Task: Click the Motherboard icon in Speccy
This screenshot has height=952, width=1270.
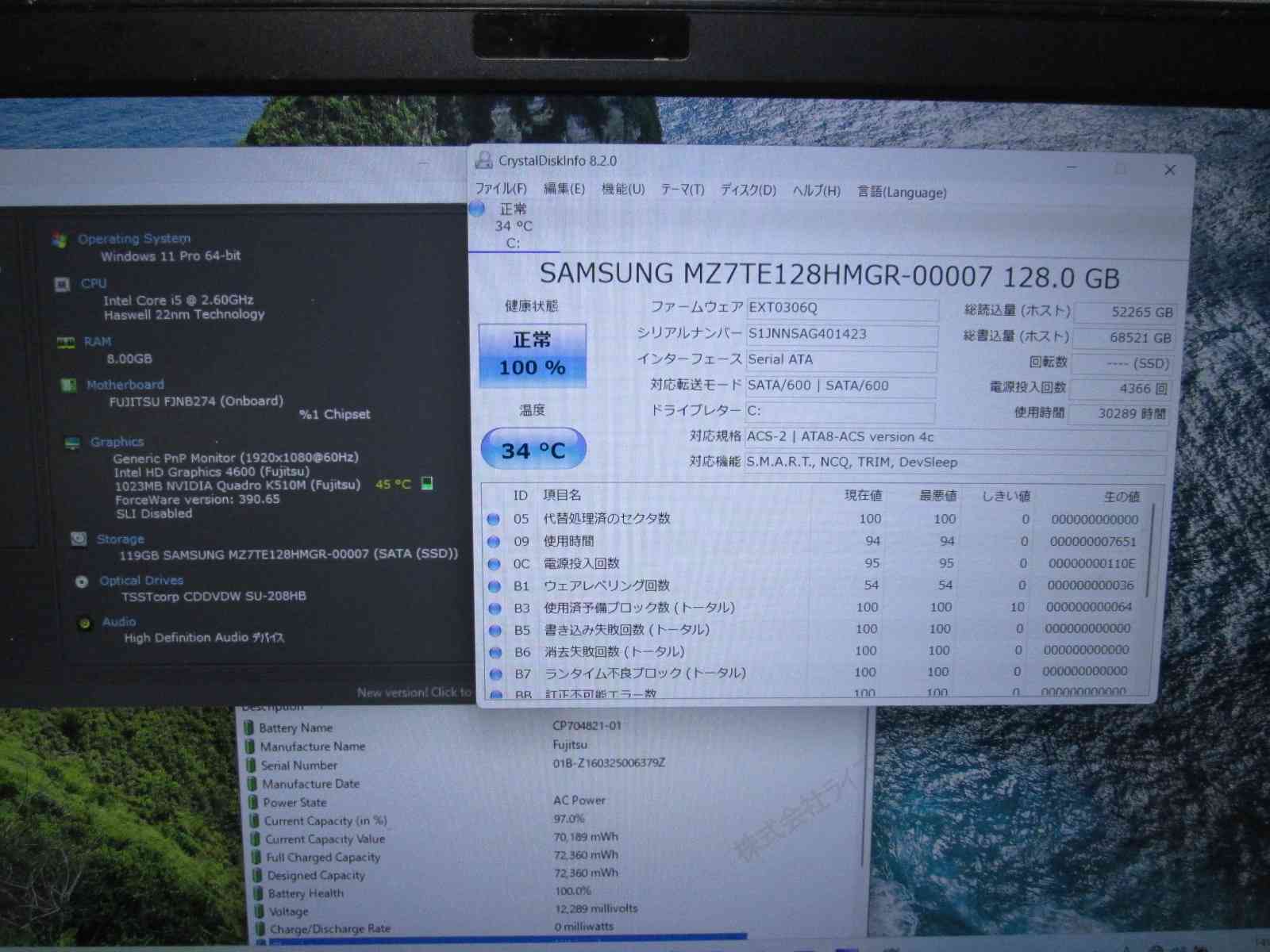Action: pos(69,385)
